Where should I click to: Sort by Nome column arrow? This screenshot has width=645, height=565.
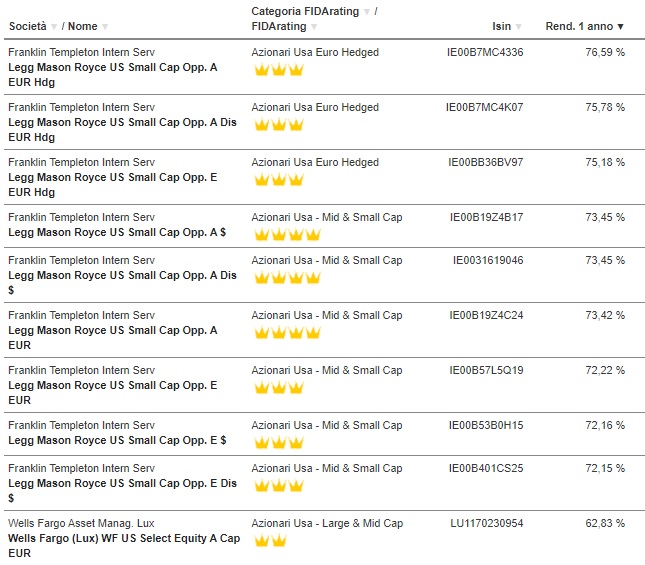[105, 27]
